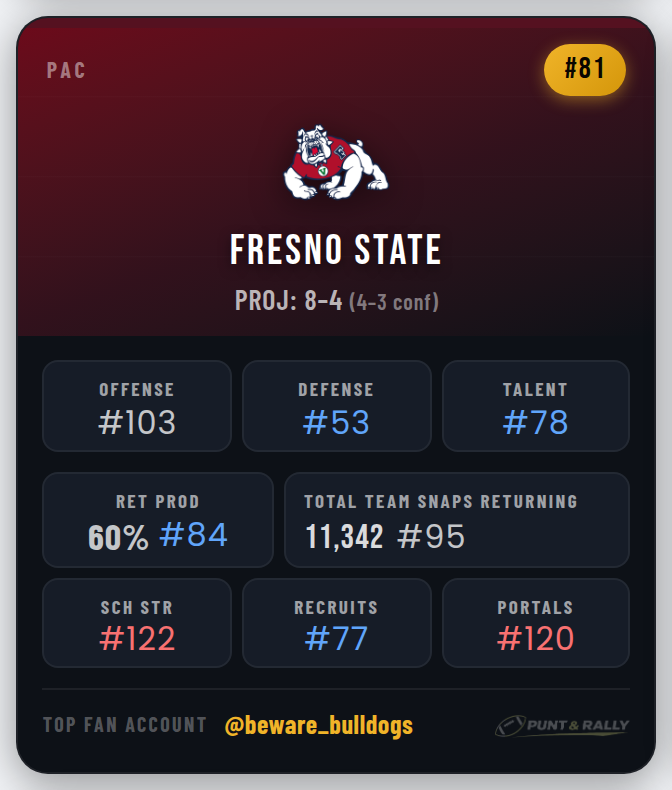Viewport: 672px width, 790px height.
Task: Click the Top Fan Account label
Action: [x=125, y=725]
